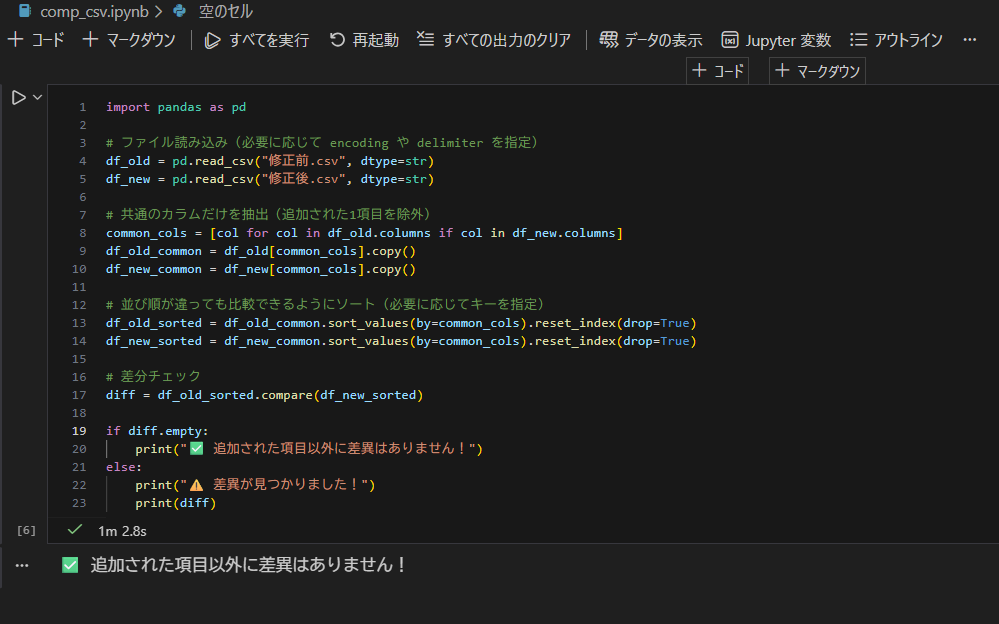Place cursor on the 'import pandas as pd' line
Viewport: 999px width, 624px height.
coord(176,107)
